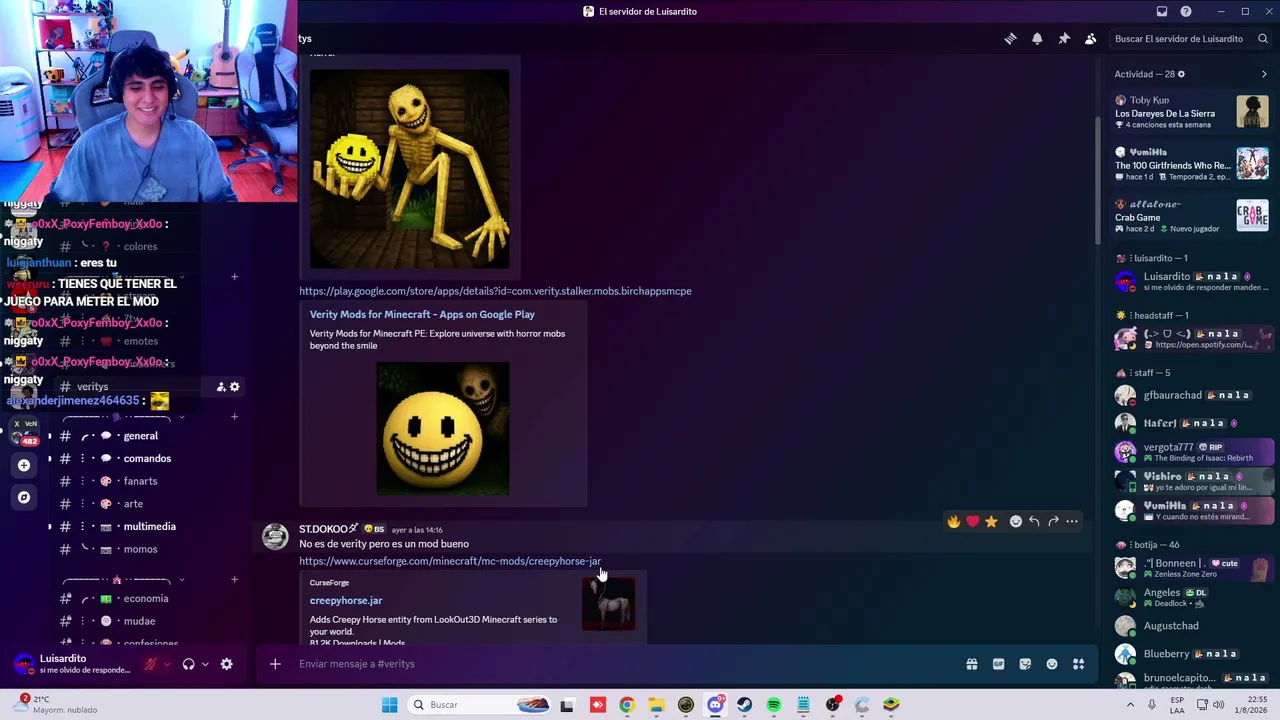Screen dimensions: 1280x720
Task: Open the emoji picker in message bar
Action: coord(1052,664)
